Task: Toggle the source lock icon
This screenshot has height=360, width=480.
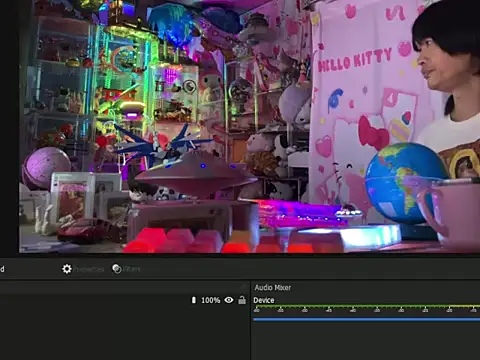Action: pos(242,300)
